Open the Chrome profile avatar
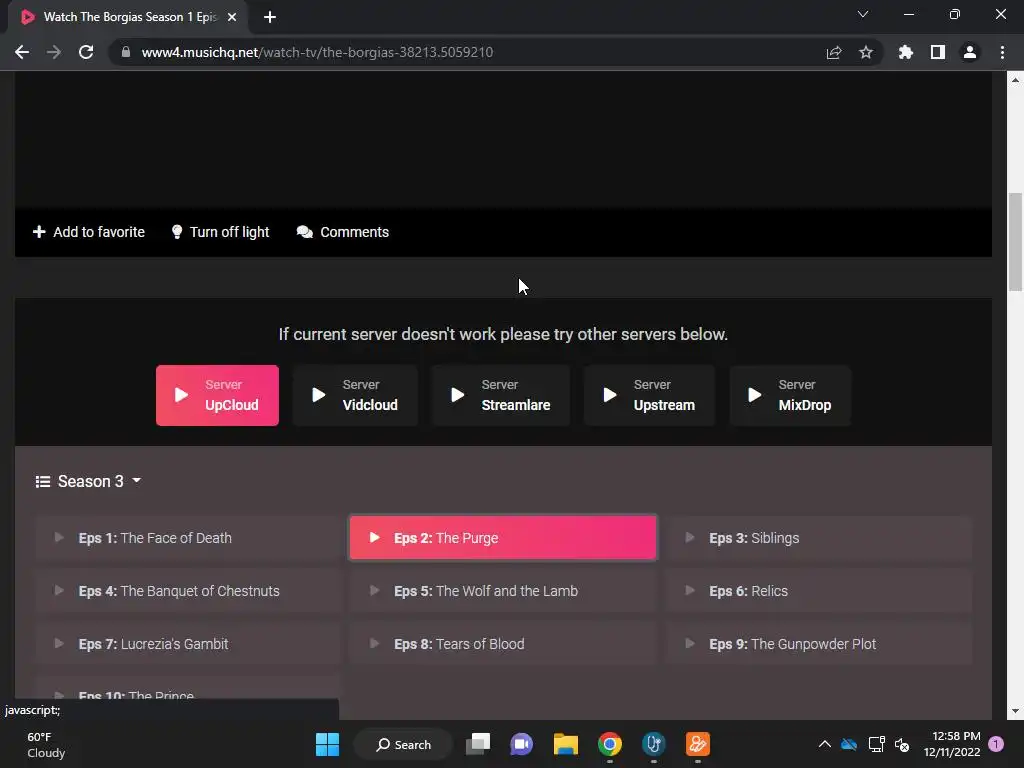1024x768 pixels. tap(970, 52)
